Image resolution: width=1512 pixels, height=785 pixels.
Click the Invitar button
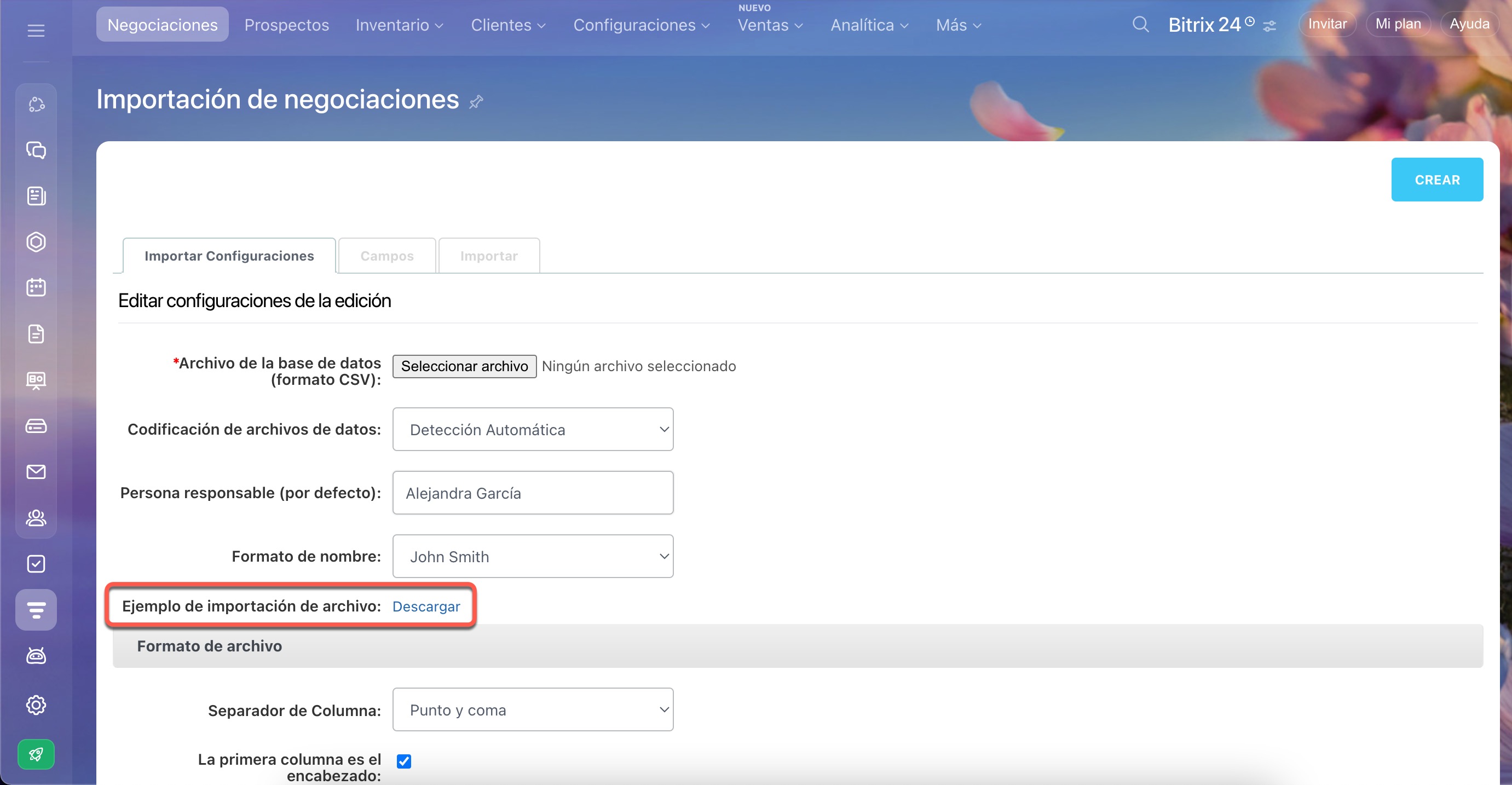point(1327,24)
